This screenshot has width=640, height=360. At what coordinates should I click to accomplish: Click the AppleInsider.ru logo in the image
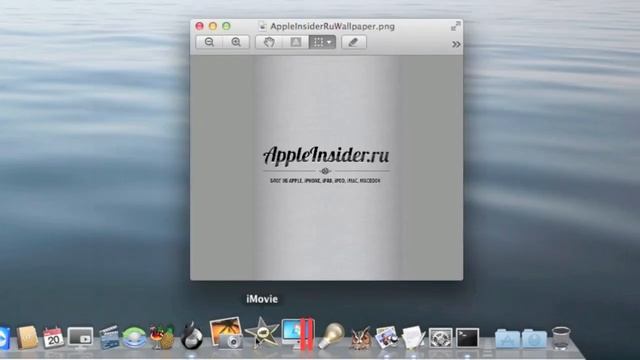coord(326,156)
